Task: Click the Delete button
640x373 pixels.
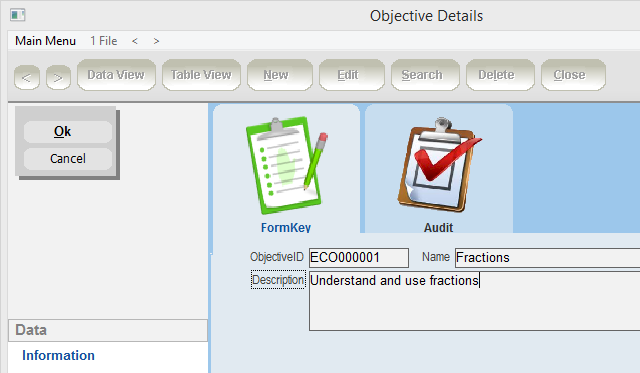Action: click(500, 75)
